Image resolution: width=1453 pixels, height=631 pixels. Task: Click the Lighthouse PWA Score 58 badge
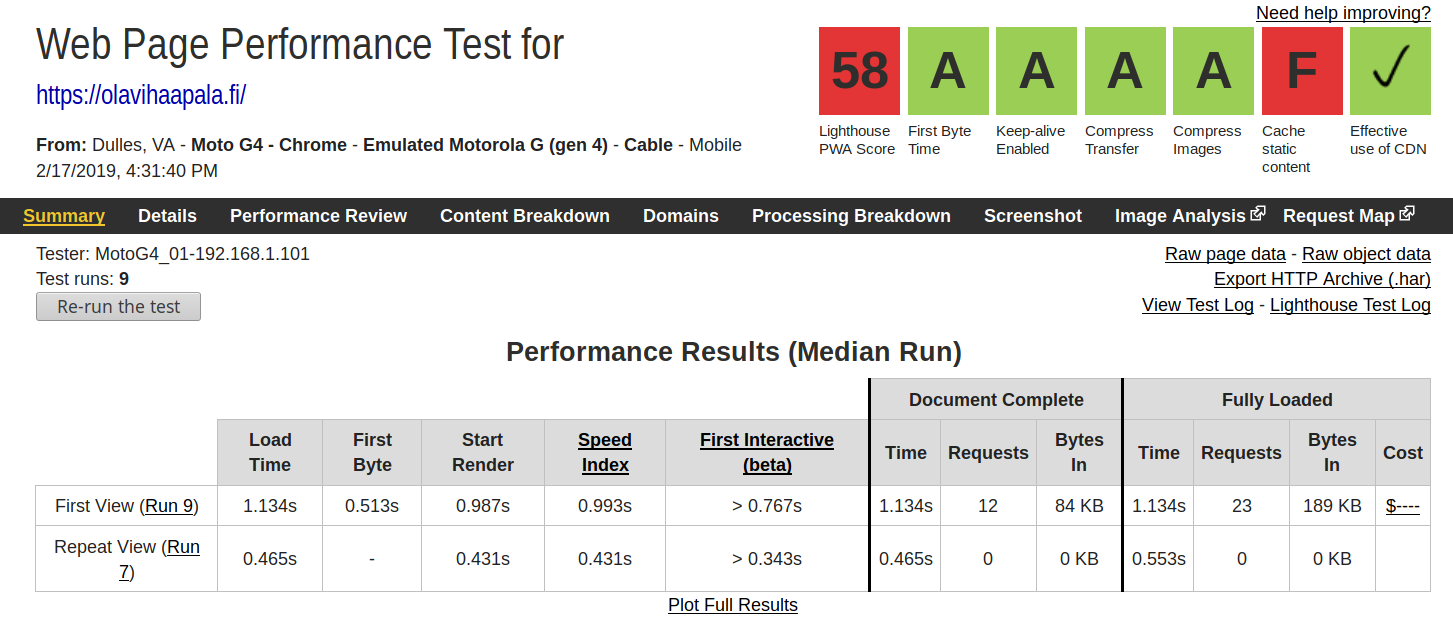(859, 71)
